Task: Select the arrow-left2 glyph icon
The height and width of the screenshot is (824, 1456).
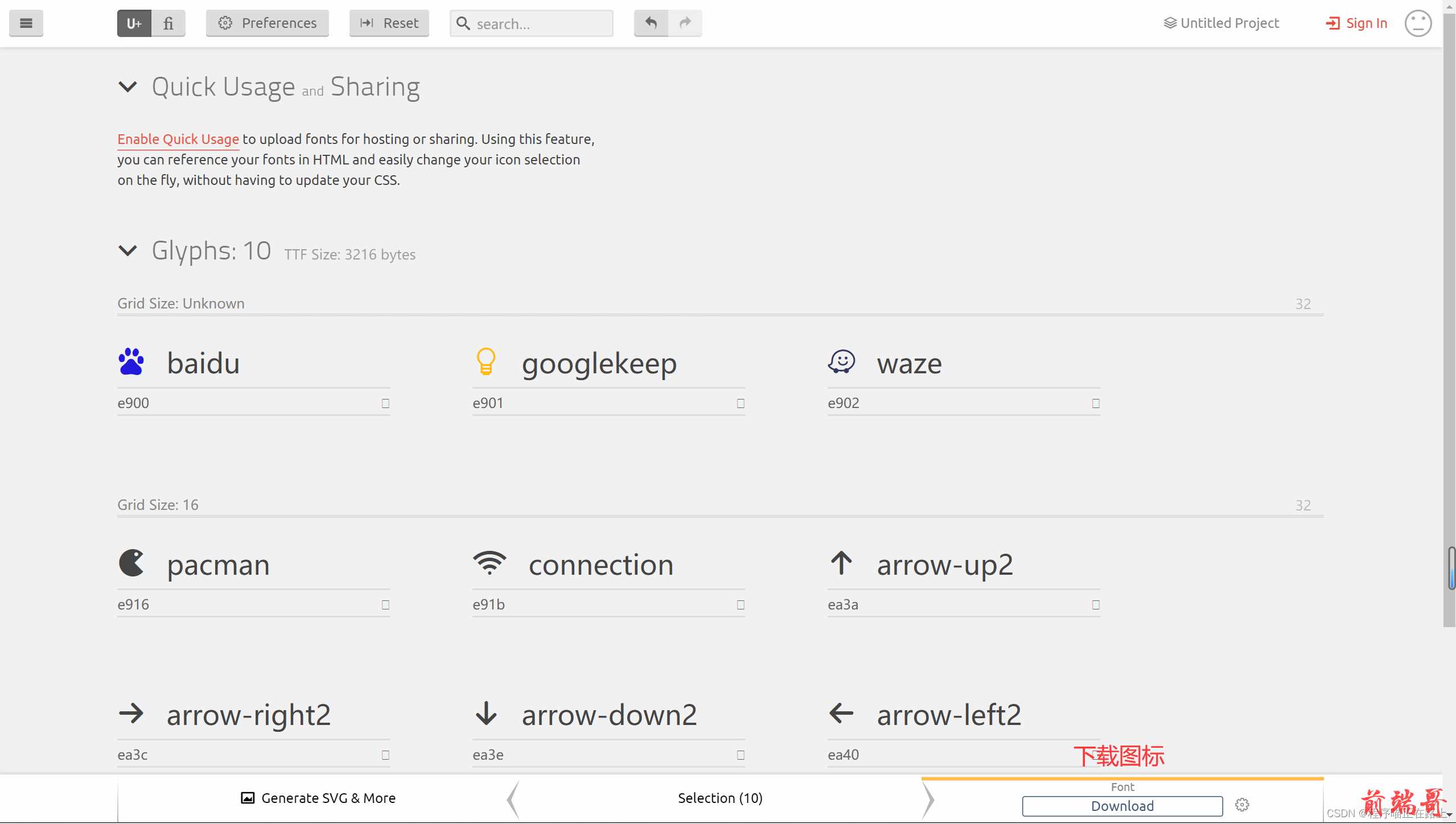Action: tap(841, 714)
